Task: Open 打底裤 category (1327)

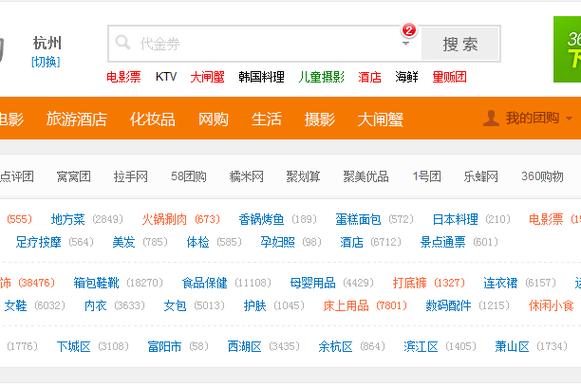Action: click(410, 283)
